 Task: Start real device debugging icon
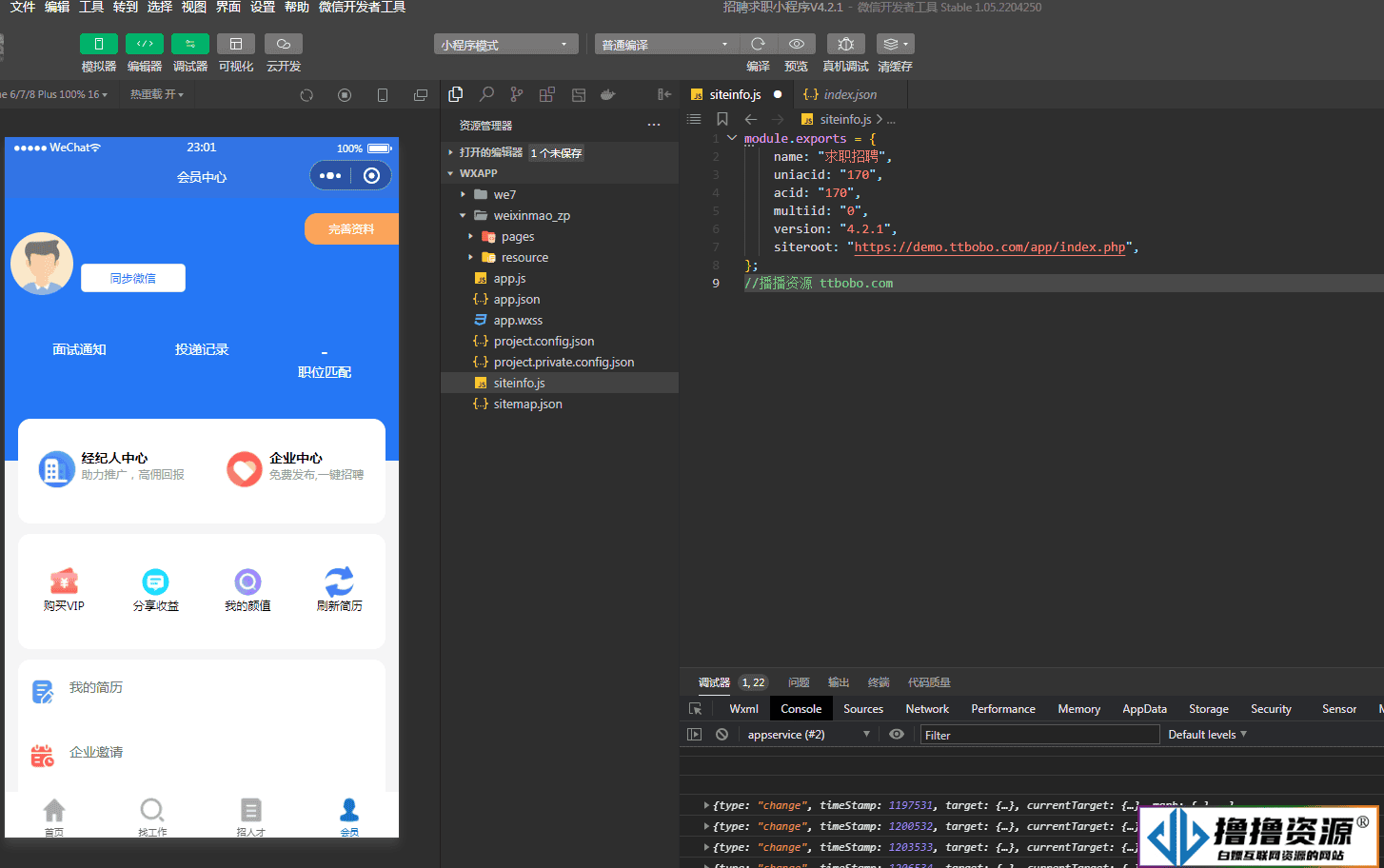click(x=845, y=44)
